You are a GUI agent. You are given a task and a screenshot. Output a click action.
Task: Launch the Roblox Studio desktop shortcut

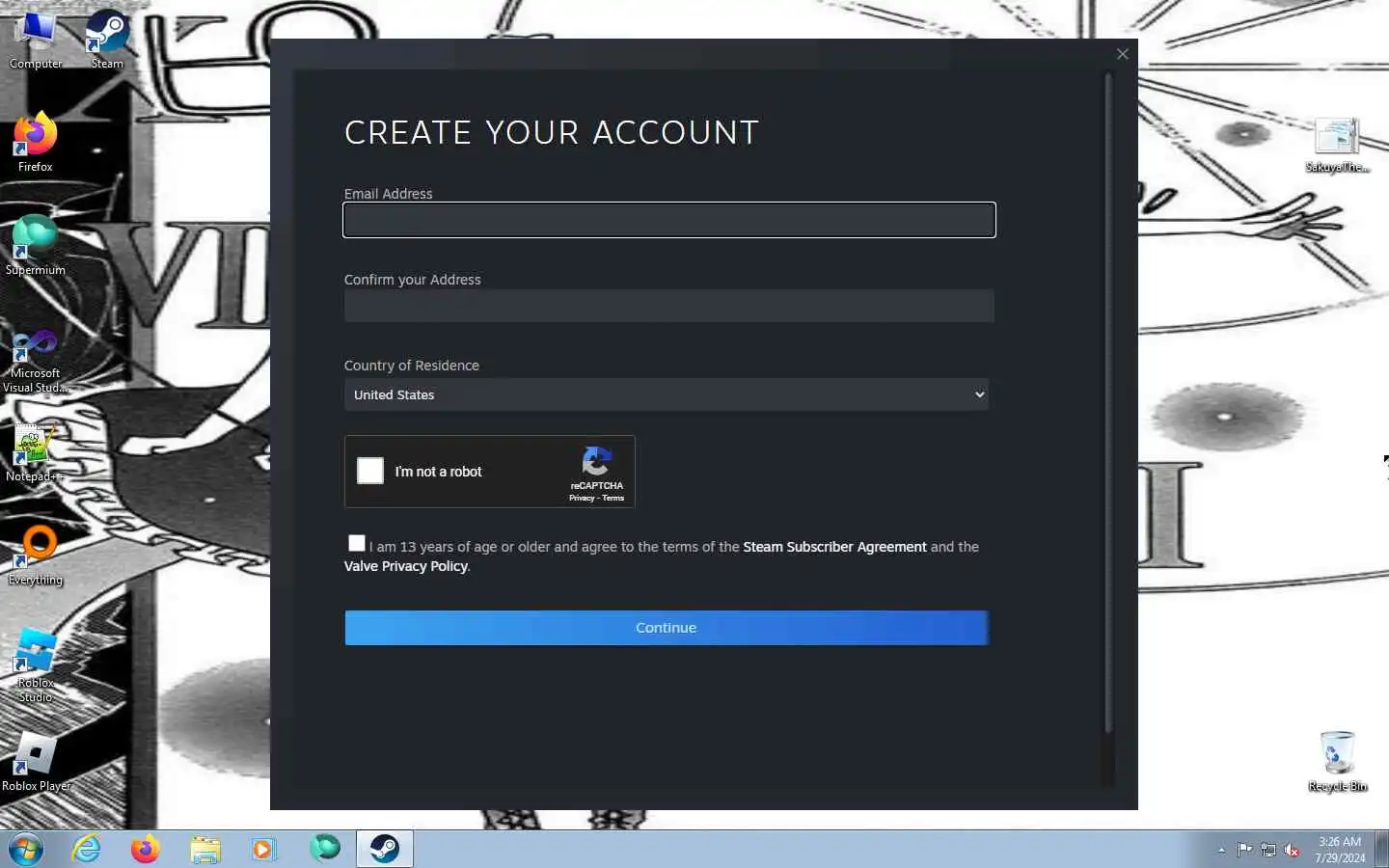[36, 665]
